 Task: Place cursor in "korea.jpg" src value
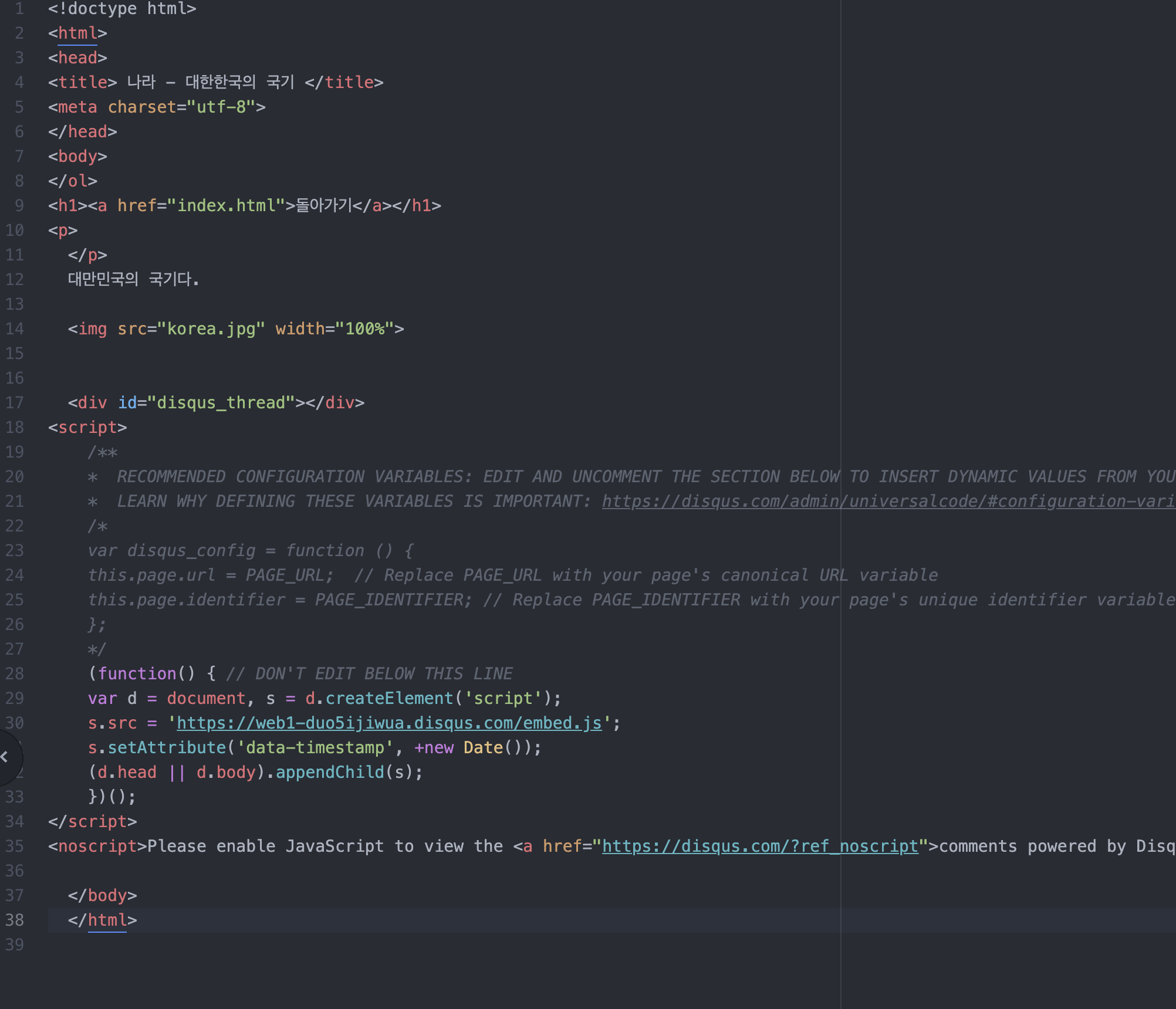tap(211, 329)
